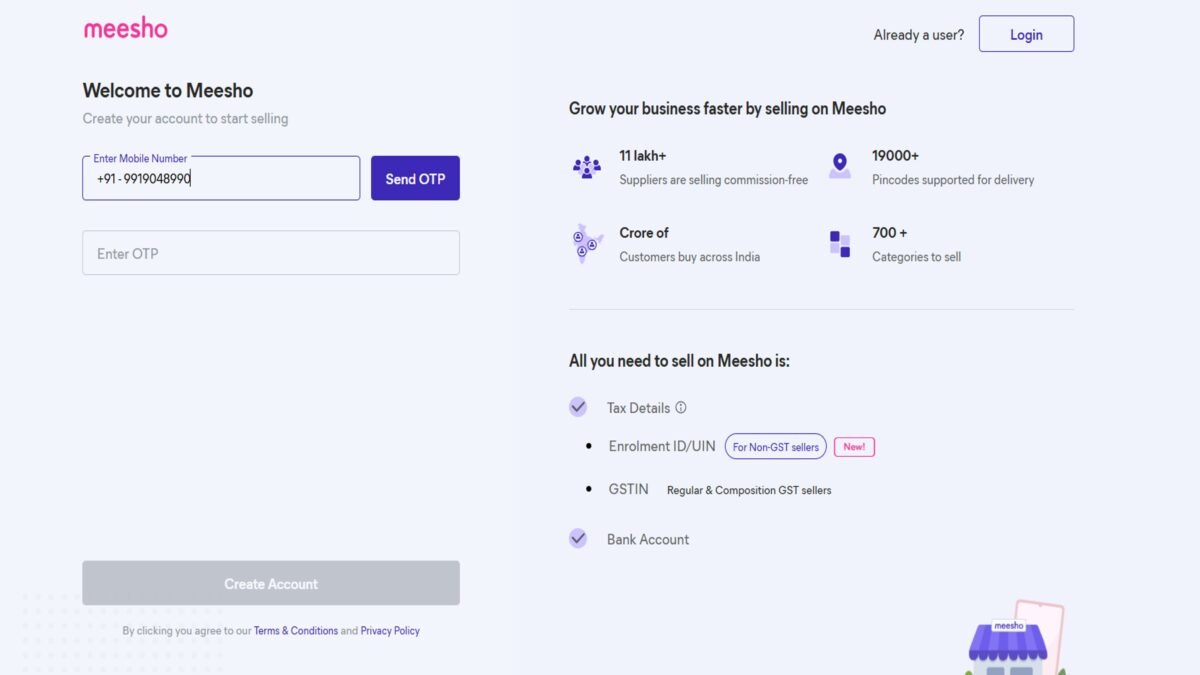Viewport: 1200px width, 675px height.
Task: Click the '700 +' text
Action: [x=890, y=233]
